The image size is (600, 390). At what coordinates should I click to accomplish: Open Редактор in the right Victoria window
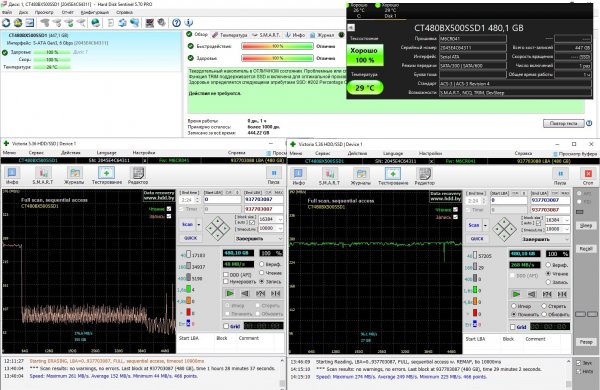pos(424,176)
